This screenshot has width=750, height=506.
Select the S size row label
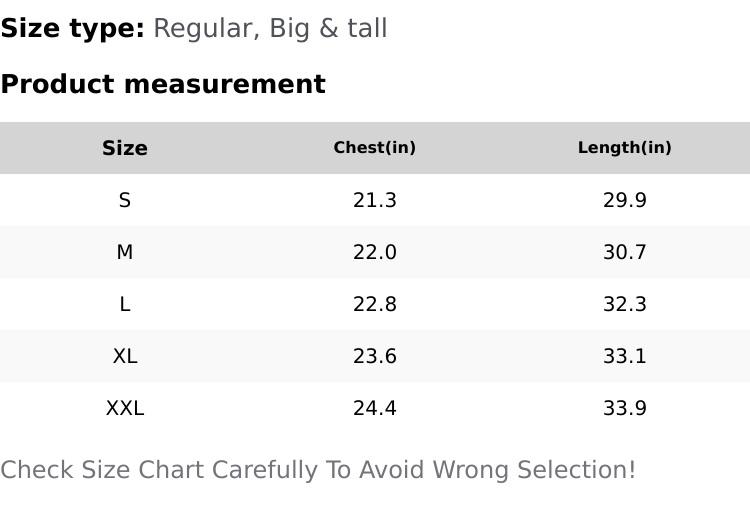point(125,200)
